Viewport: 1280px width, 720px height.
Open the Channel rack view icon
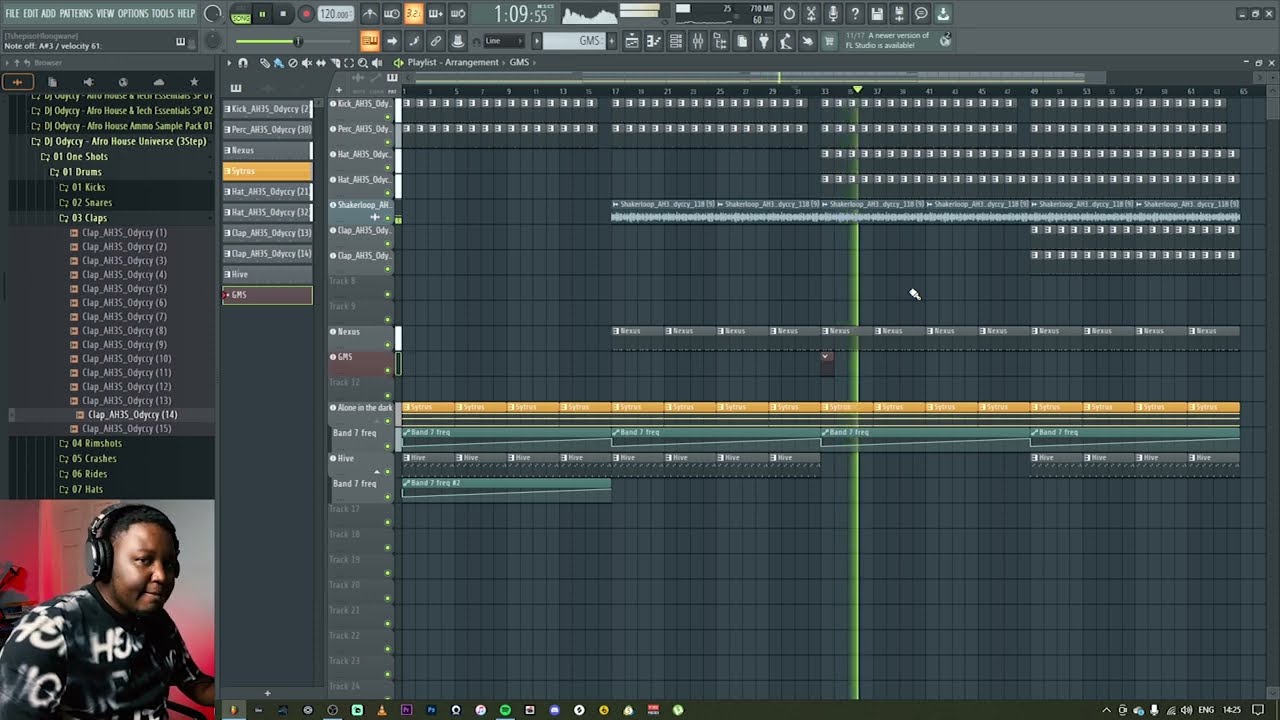(x=676, y=41)
